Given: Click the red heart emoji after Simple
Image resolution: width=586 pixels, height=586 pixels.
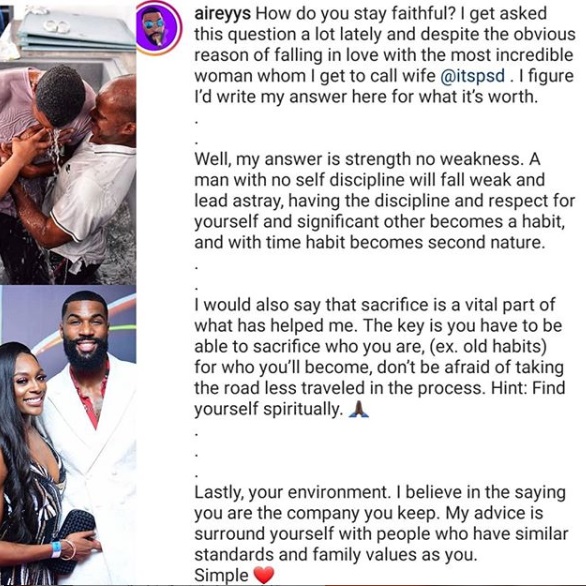Looking at the screenshot, I should [x=264, y=575].
